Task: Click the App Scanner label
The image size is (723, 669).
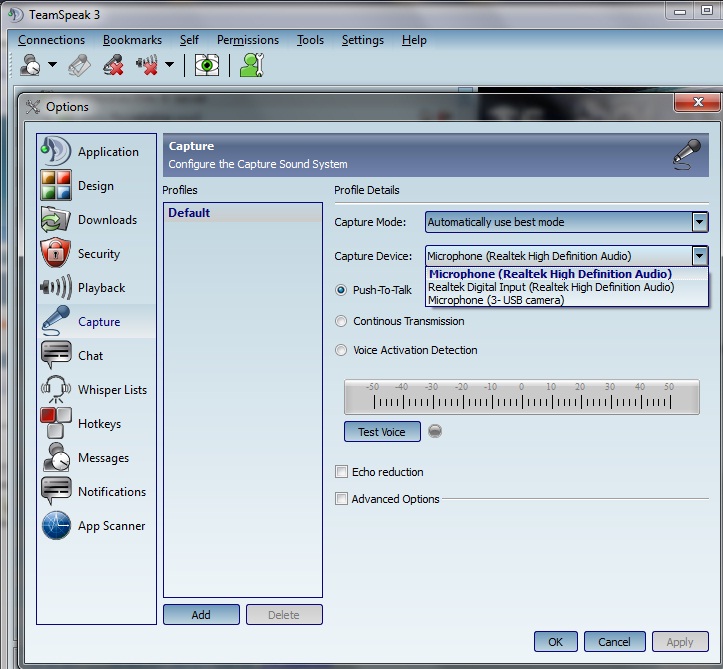Action: coord(112,526)
